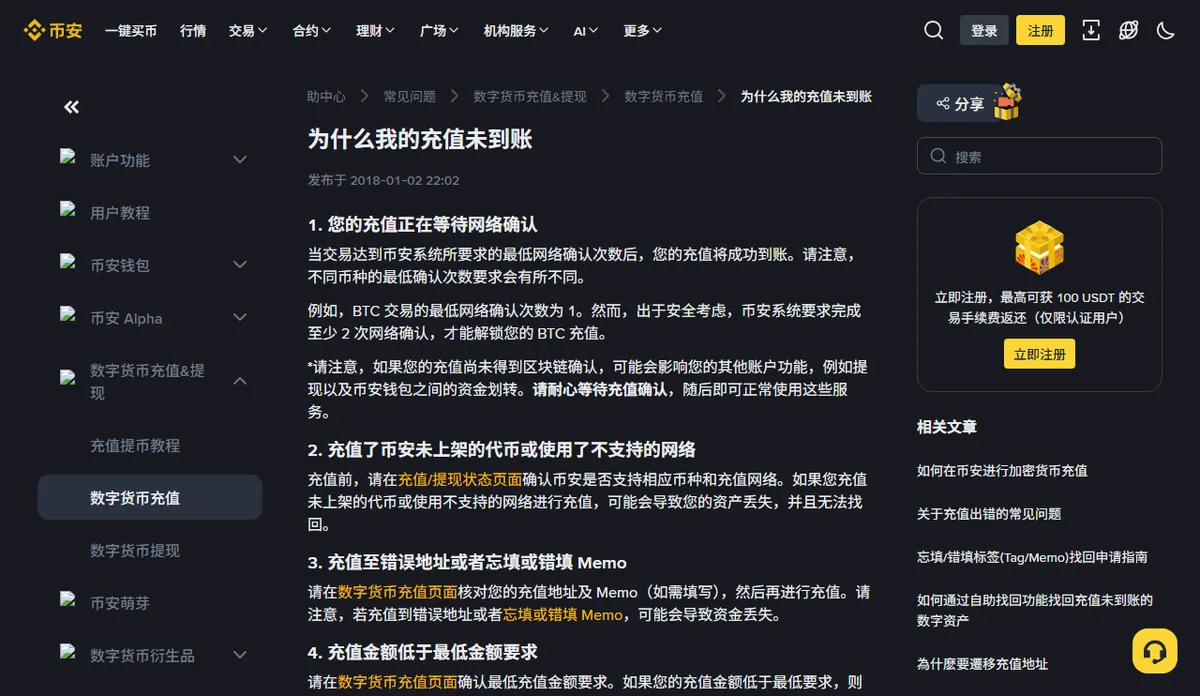
Task: Click the 立即注册 promo button
Action: [1040, 354]
